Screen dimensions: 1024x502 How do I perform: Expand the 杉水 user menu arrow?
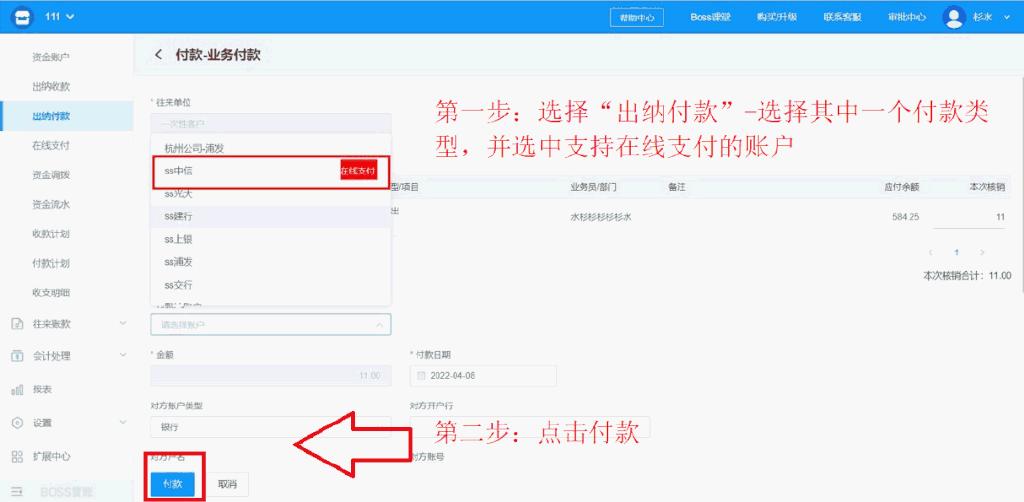point(1006,18)
